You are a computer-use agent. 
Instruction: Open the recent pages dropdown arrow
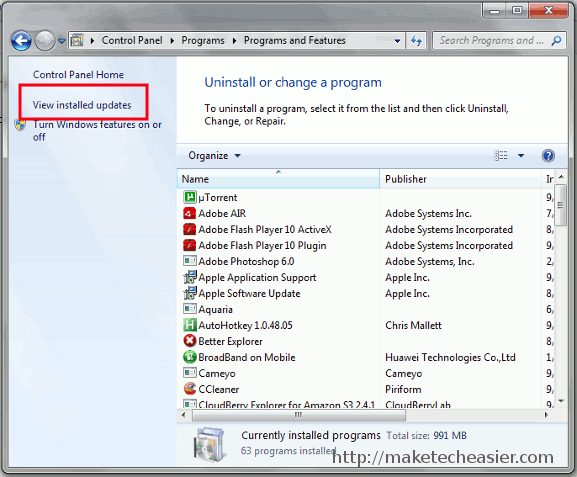[x=61, y=41]
